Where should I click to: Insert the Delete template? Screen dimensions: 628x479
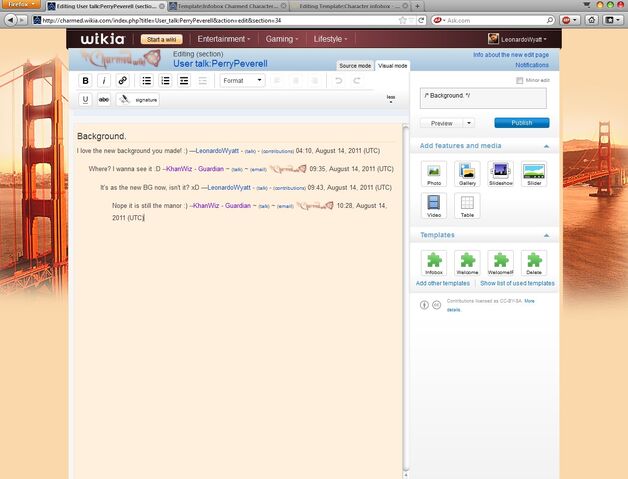tap(534, 263)
